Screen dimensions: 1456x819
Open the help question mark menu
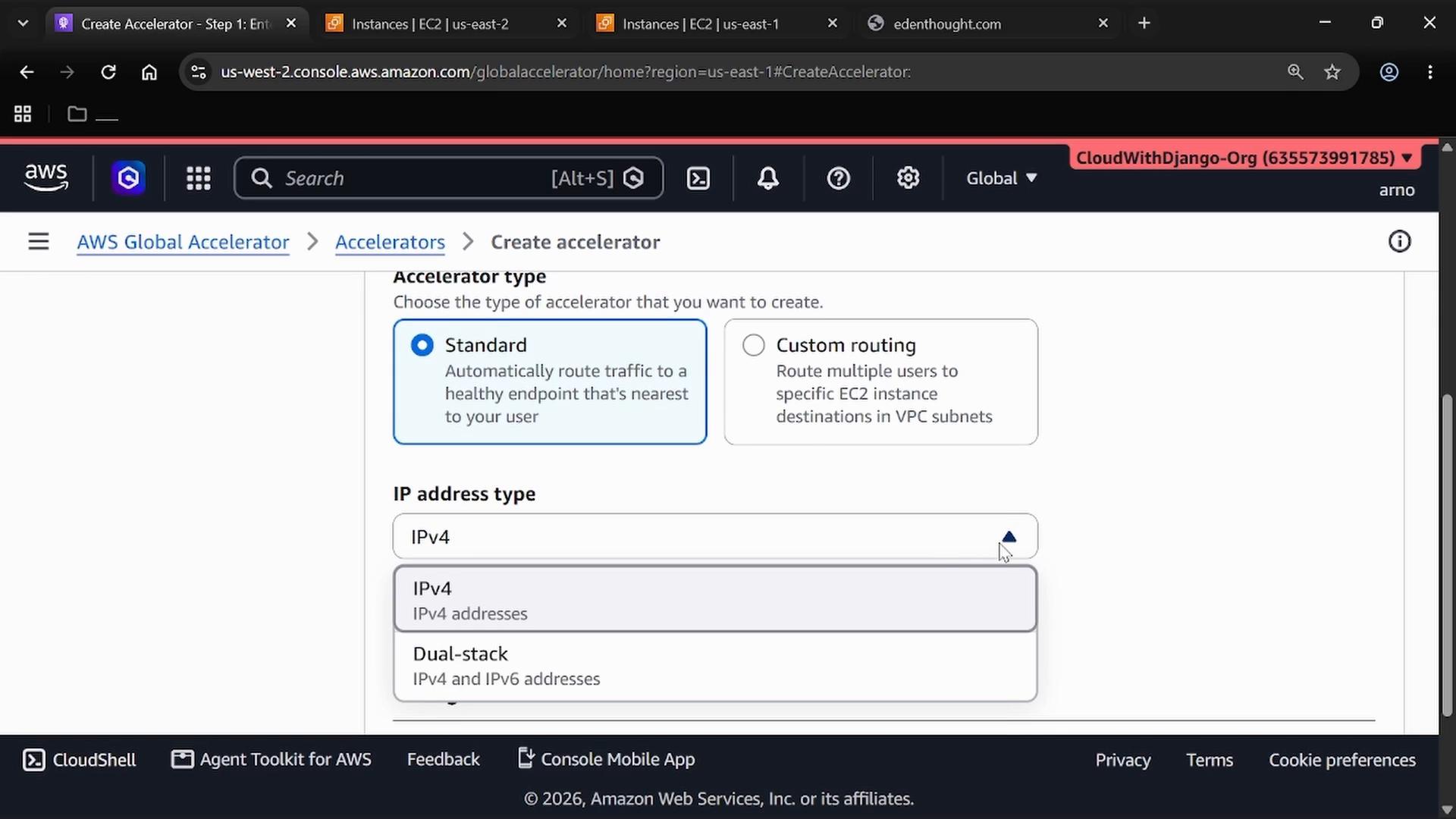[x=838, y=178]
